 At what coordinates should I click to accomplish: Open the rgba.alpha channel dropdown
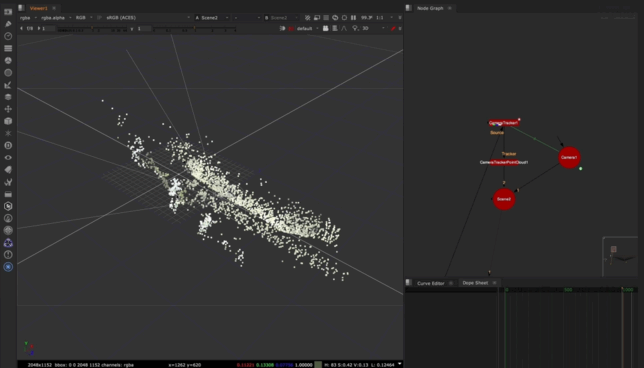point(56,18)
